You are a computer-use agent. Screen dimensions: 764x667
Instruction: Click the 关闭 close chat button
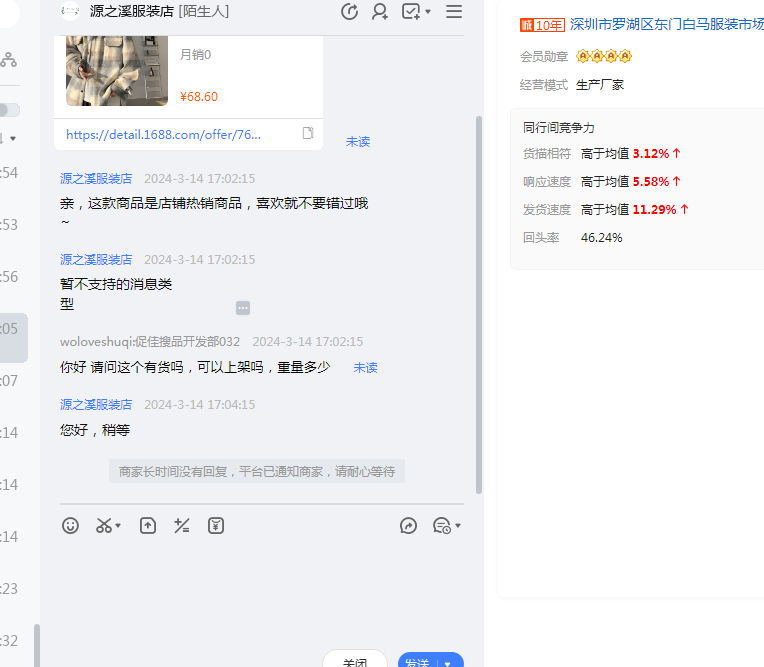point(355,661)
